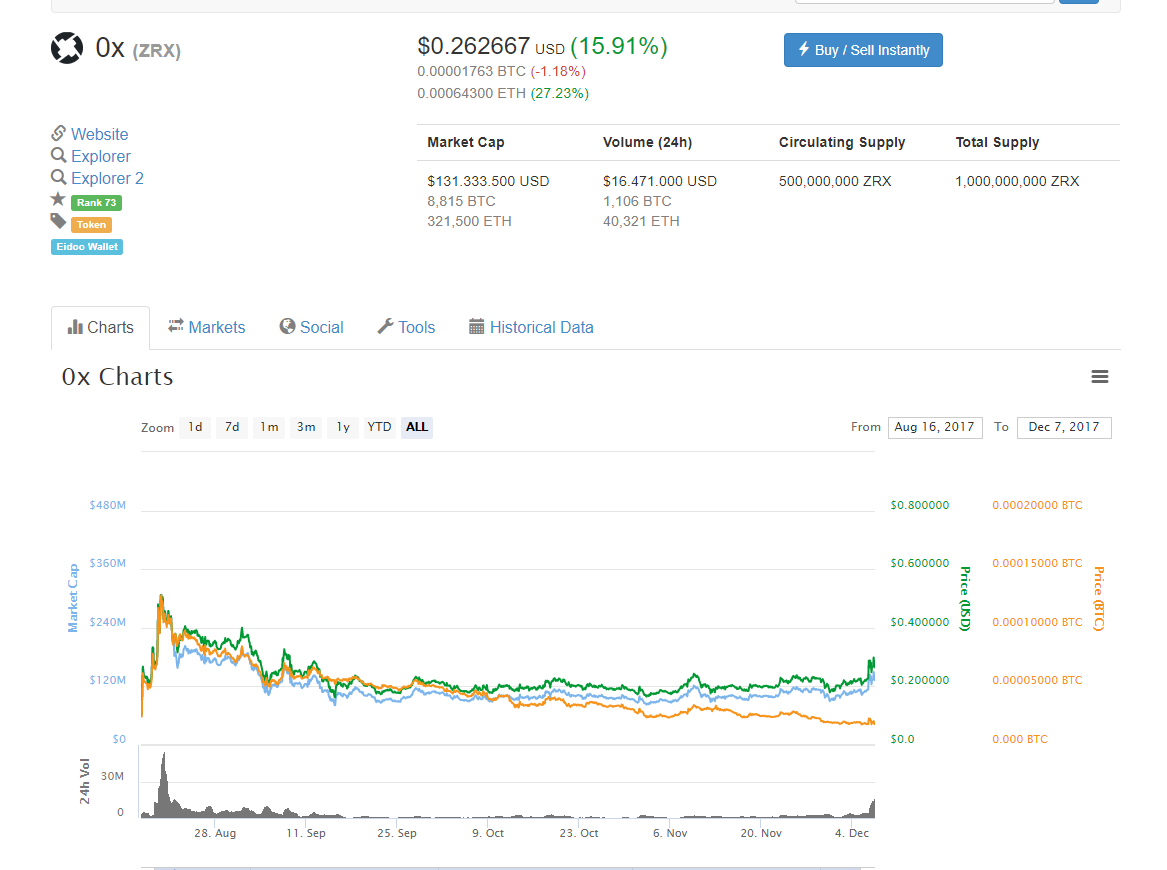Screen dimensions: 1167x870
Task: View the Historical Data tab
Action: (x=531, y=327)
